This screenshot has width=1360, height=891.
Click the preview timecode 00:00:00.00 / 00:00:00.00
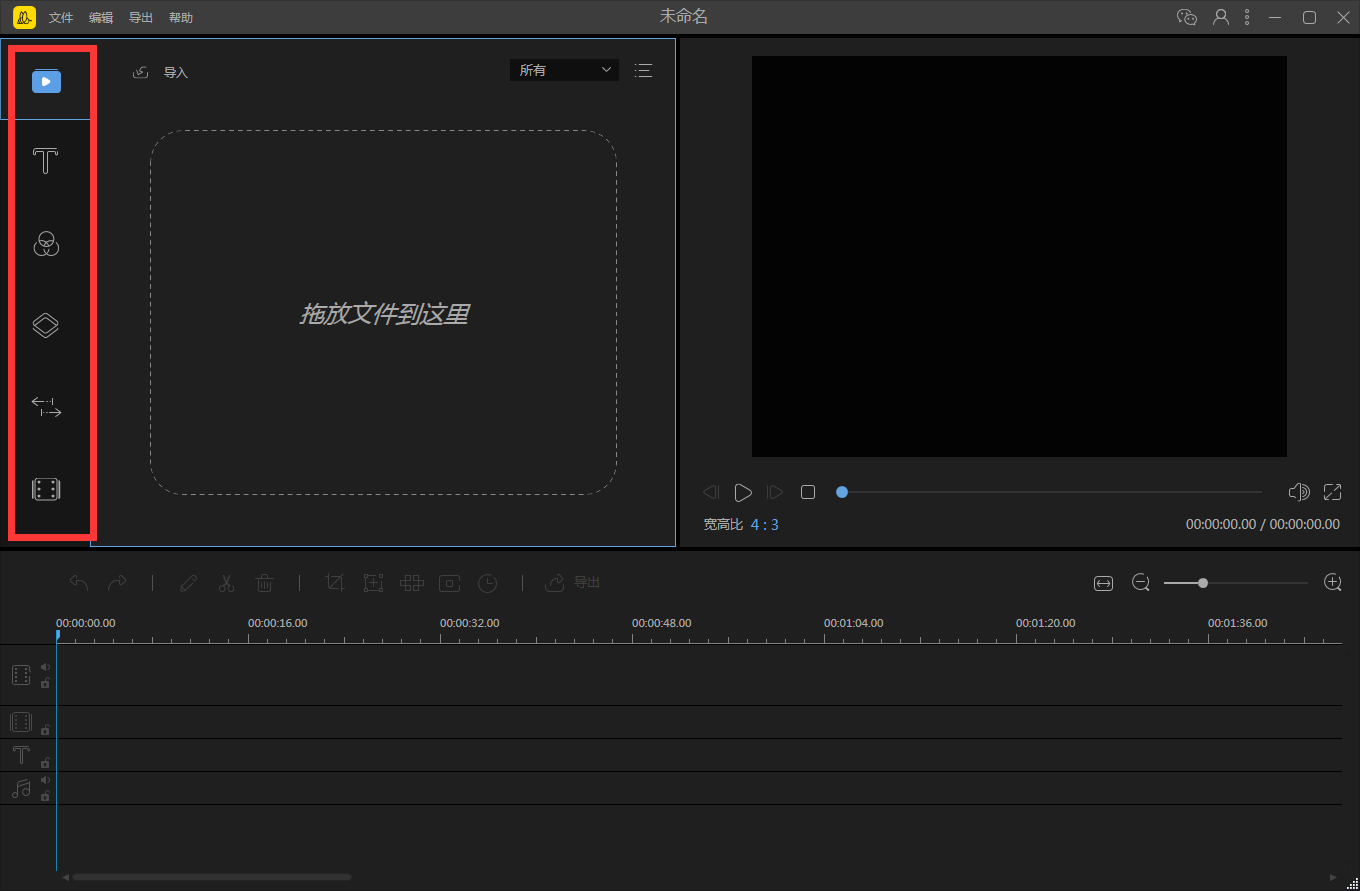[1263, 524]
